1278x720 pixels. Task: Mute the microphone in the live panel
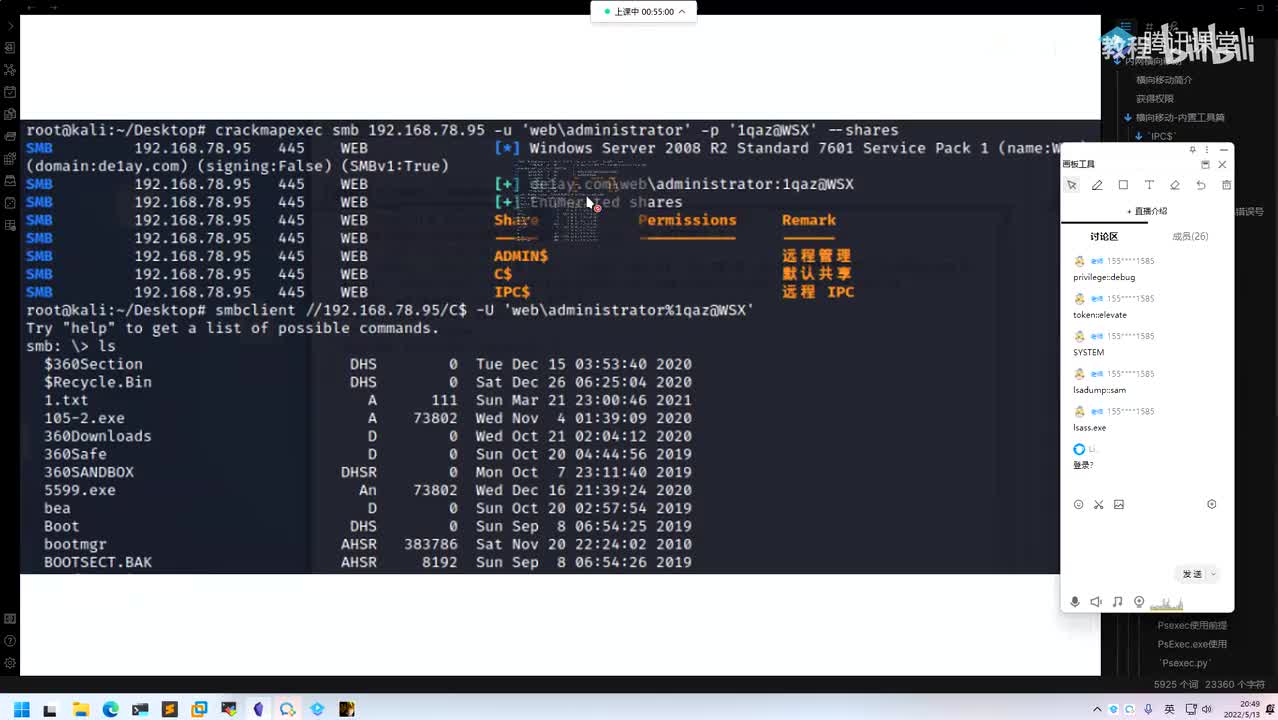pos(1075,602)
